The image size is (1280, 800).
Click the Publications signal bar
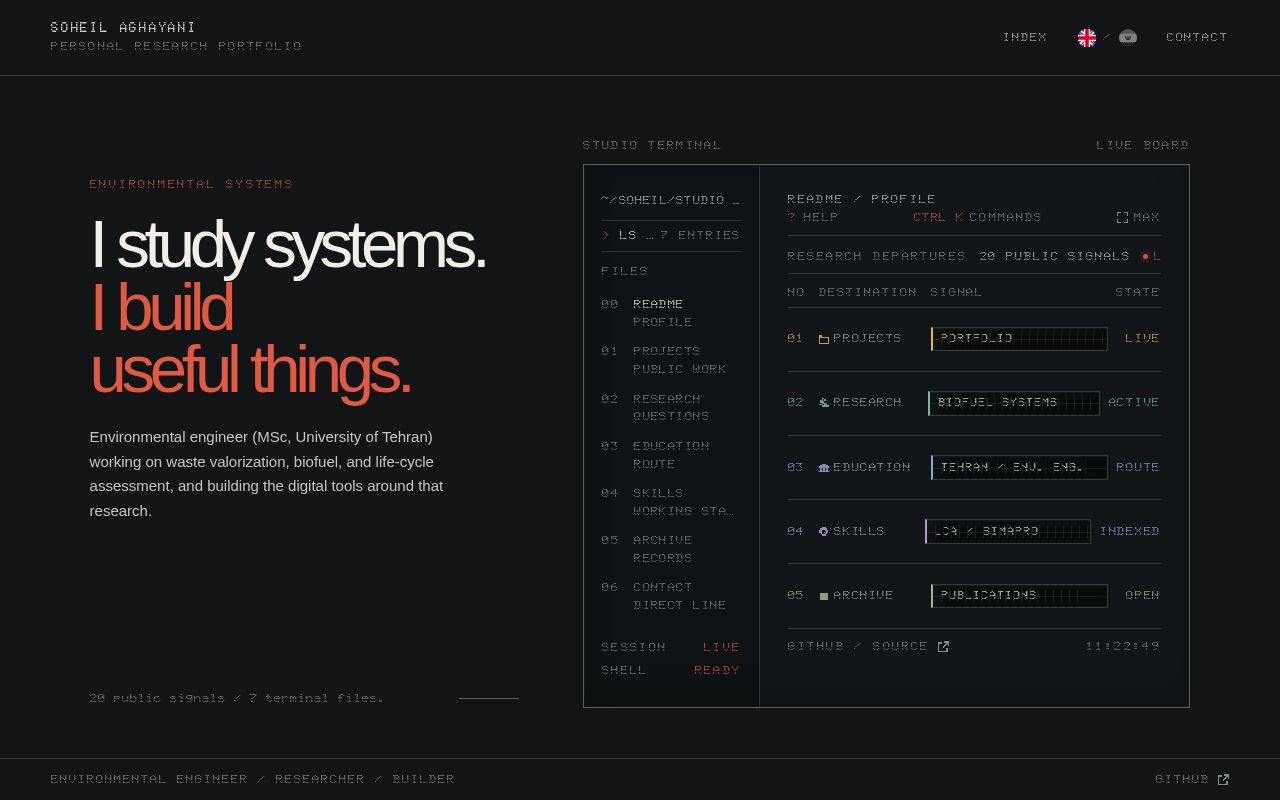[x=1019, y=596]
